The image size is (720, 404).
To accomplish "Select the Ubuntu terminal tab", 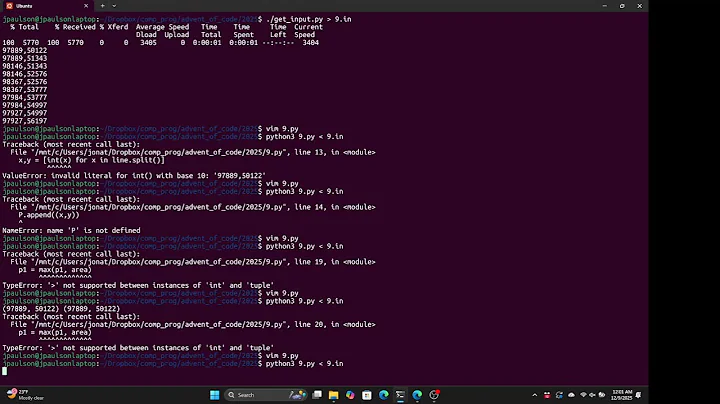I will [47, 6].
